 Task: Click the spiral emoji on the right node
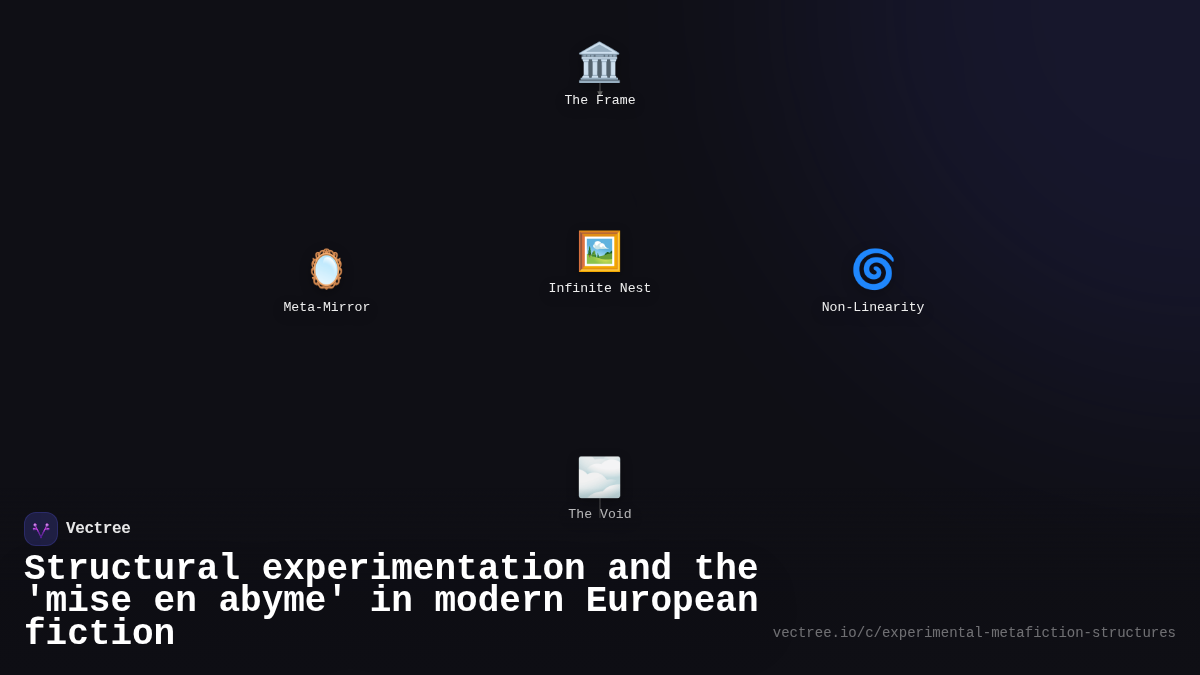(873, 269)
